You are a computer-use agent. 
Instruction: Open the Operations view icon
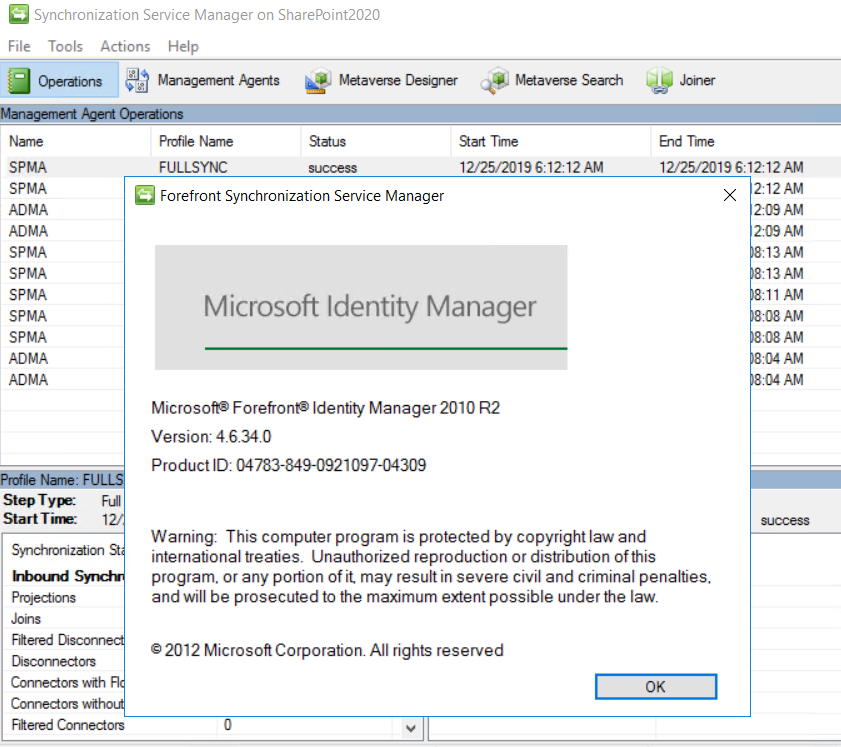point(19,81)
